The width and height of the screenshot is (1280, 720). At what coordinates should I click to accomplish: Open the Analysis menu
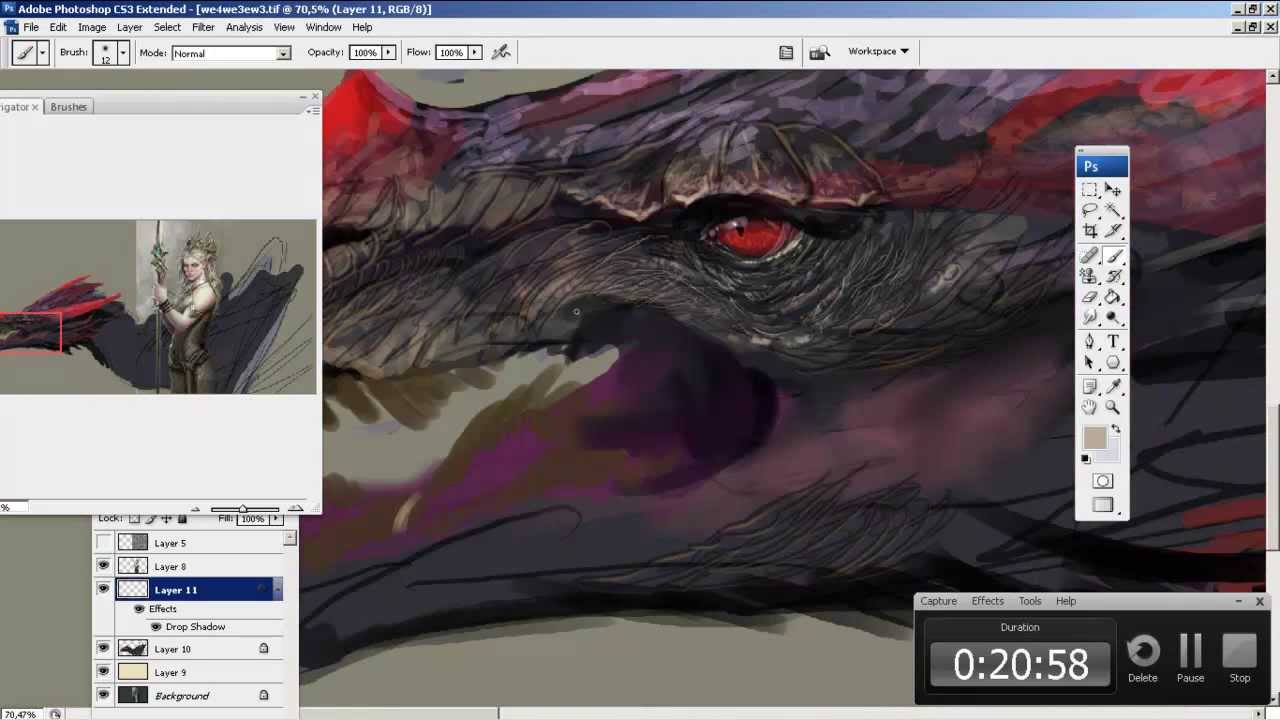(244, 27)
